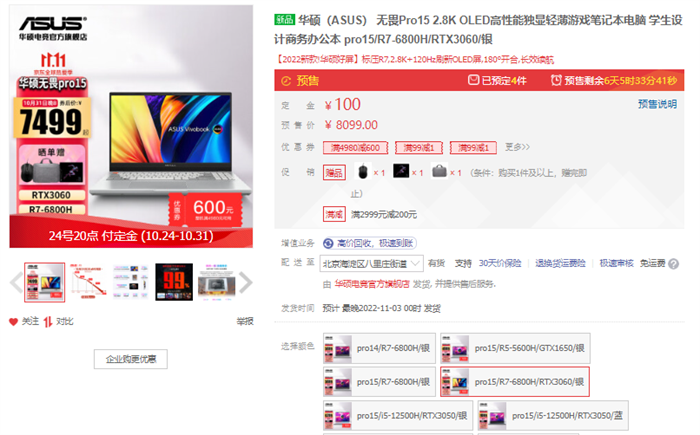This screenshot has width=700, height=435.
Task: Click the presale price ¥ 8099.00
Action: (351, 125)
